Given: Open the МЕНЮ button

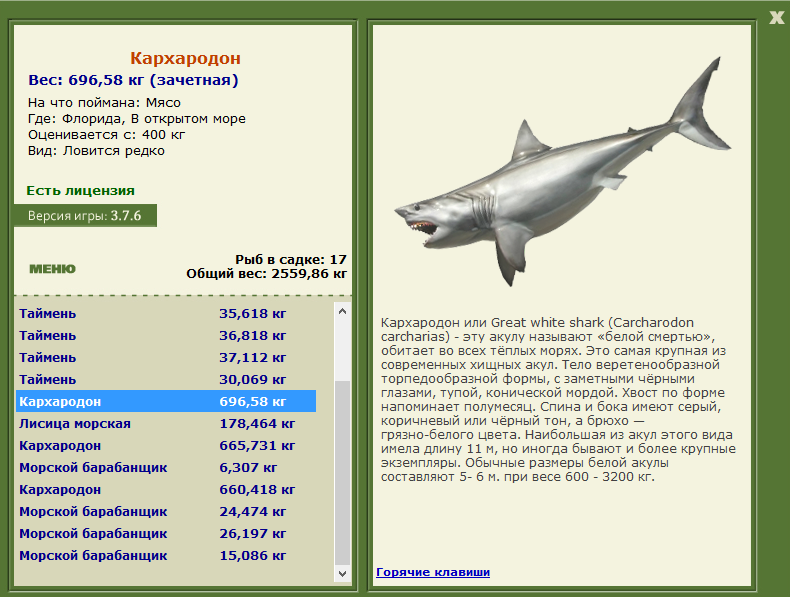Looking at the screenshot, I should pos(52,269).
